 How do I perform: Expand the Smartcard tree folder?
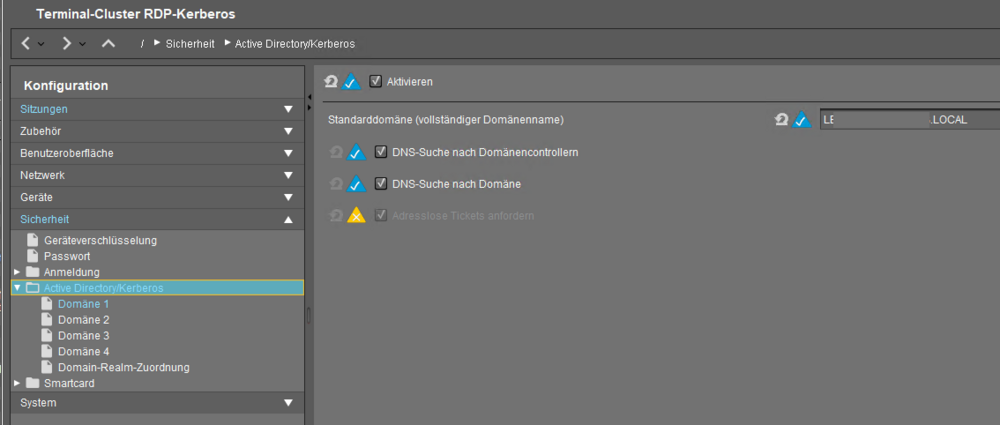[x=17, y=383]
